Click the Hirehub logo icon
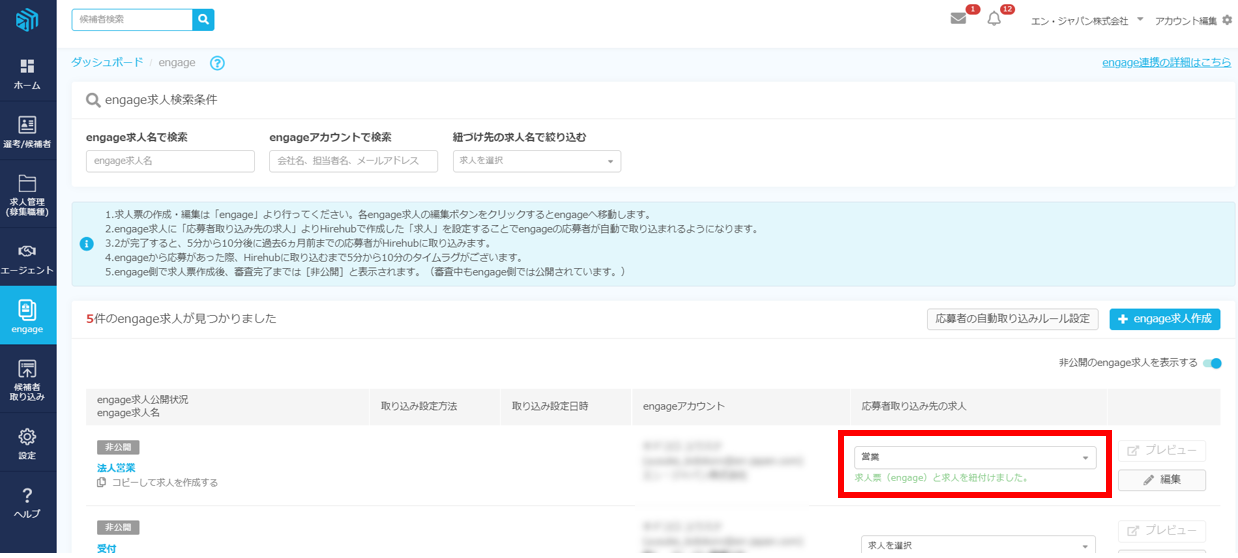Viewport: 1238px width, 558px height. tap(27, 20)
